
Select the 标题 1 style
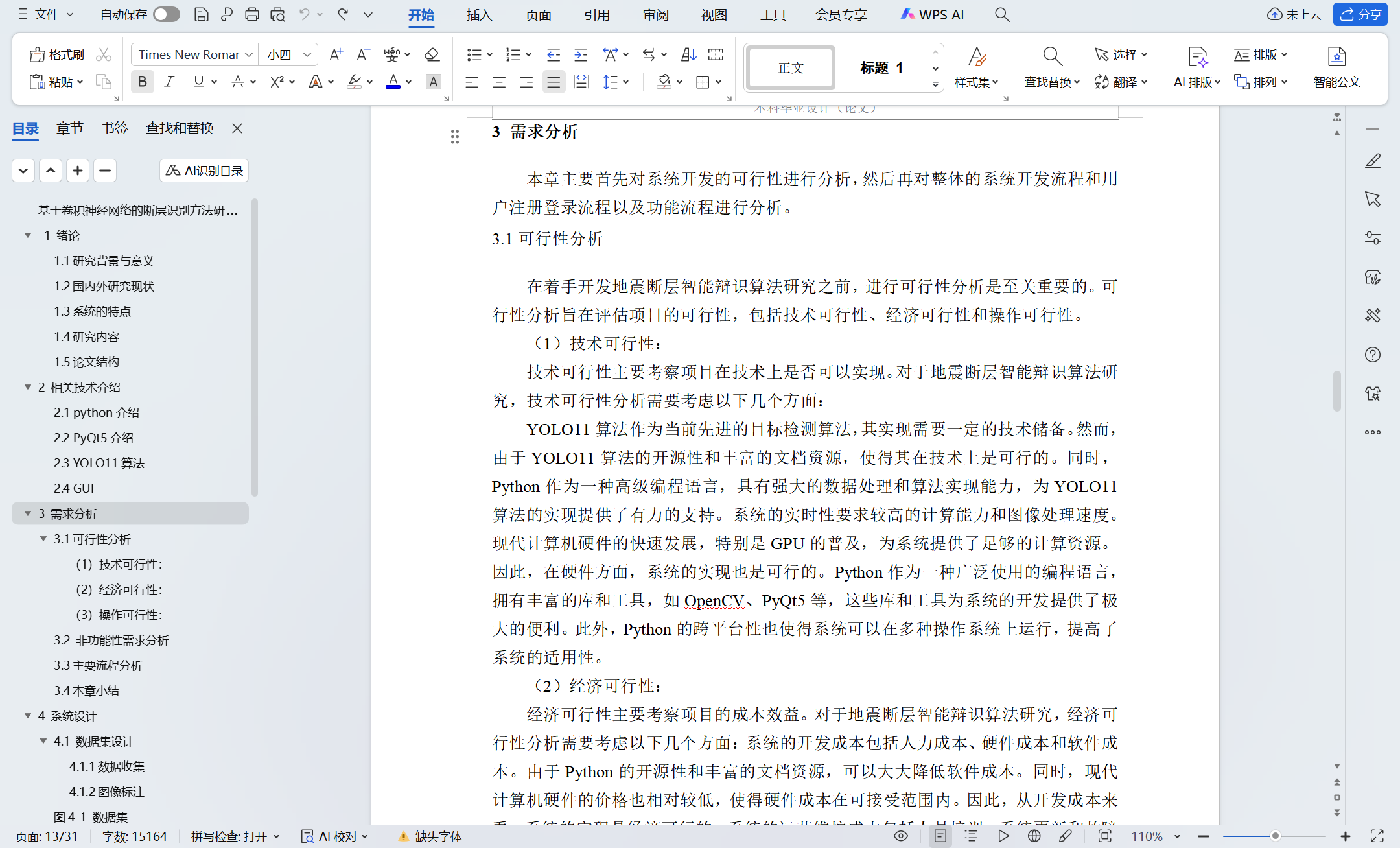(x=881, y=67)
